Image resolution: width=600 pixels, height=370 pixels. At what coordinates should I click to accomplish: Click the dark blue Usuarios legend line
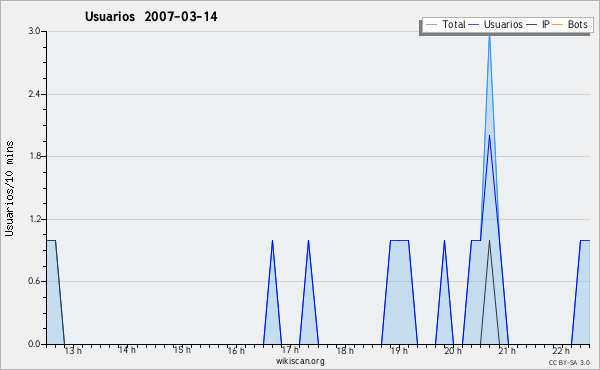pos(474,25)
